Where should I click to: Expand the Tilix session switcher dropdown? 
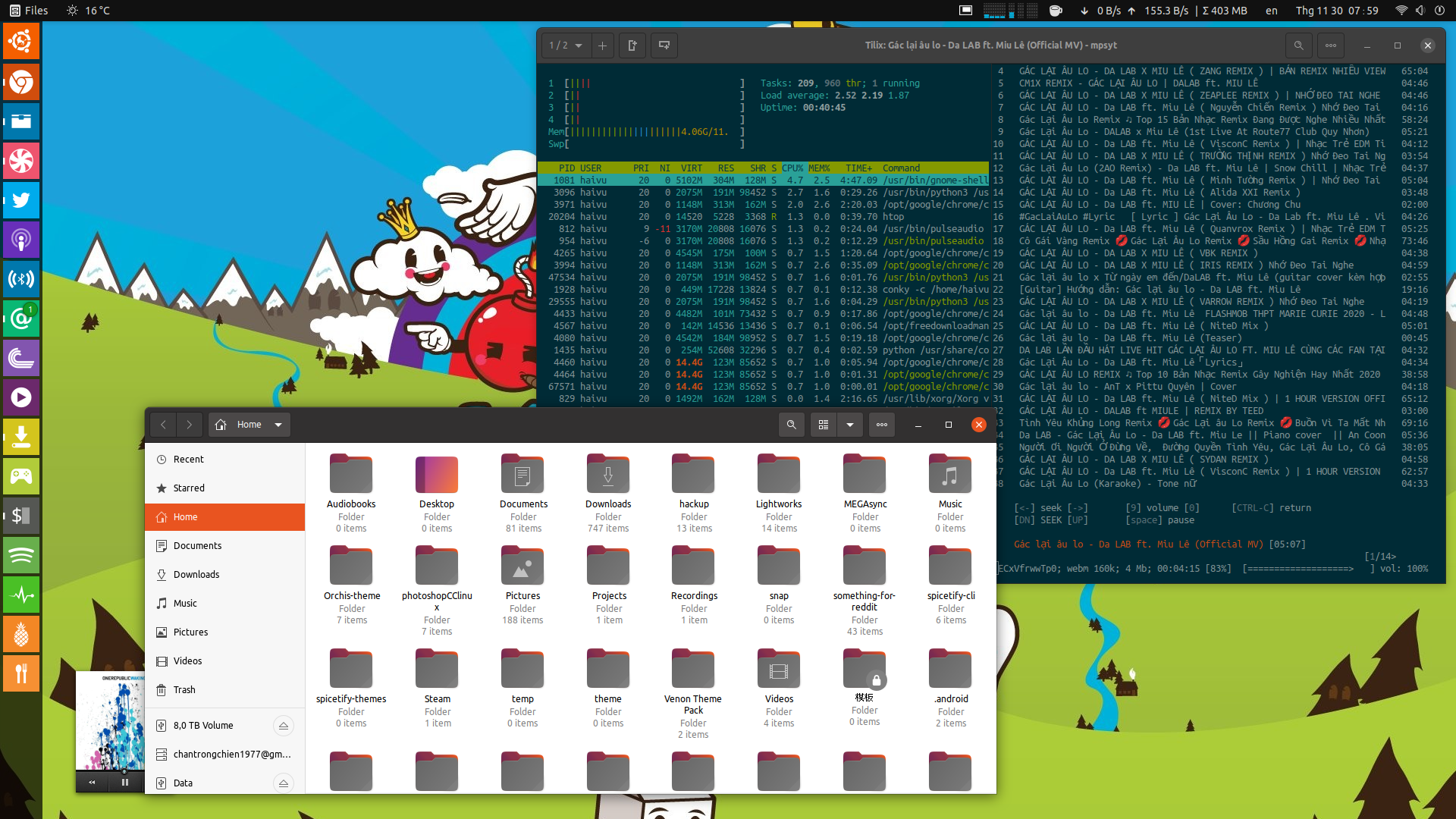(x=566, y=45)
